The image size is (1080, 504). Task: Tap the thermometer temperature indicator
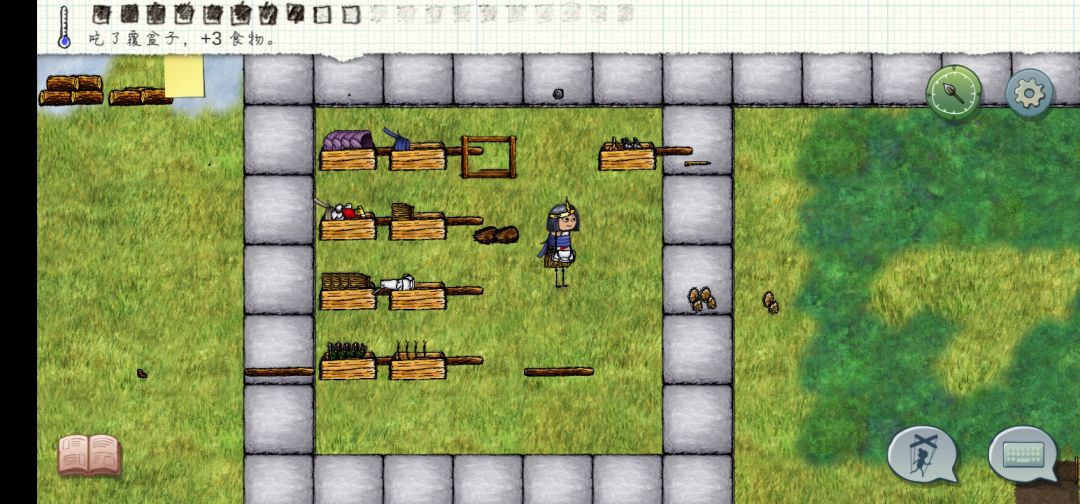tap(64, 28)
